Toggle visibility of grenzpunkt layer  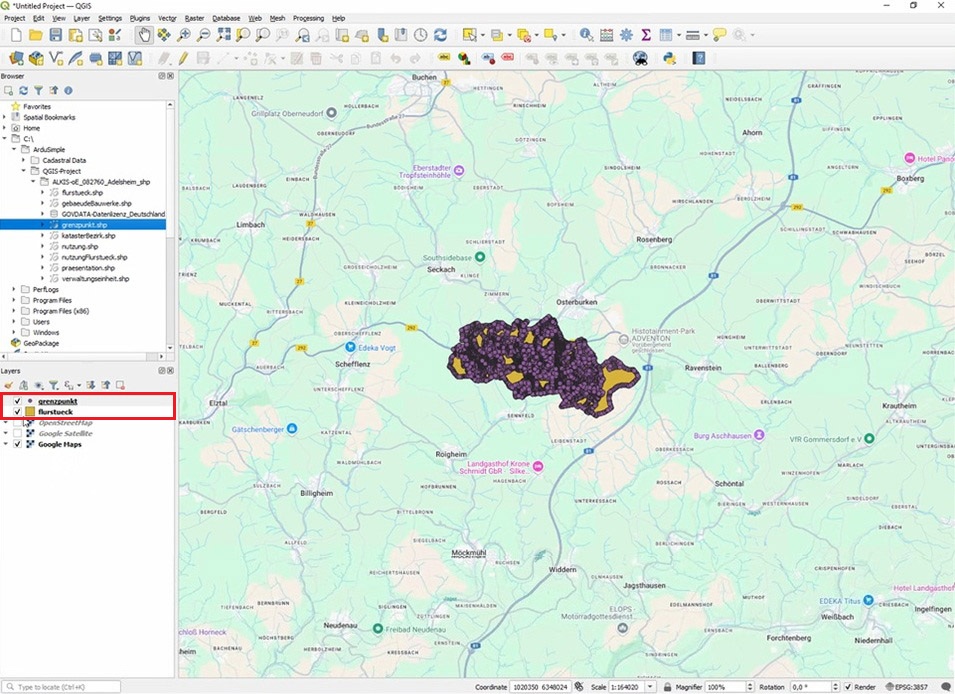[x=18, y=401]
